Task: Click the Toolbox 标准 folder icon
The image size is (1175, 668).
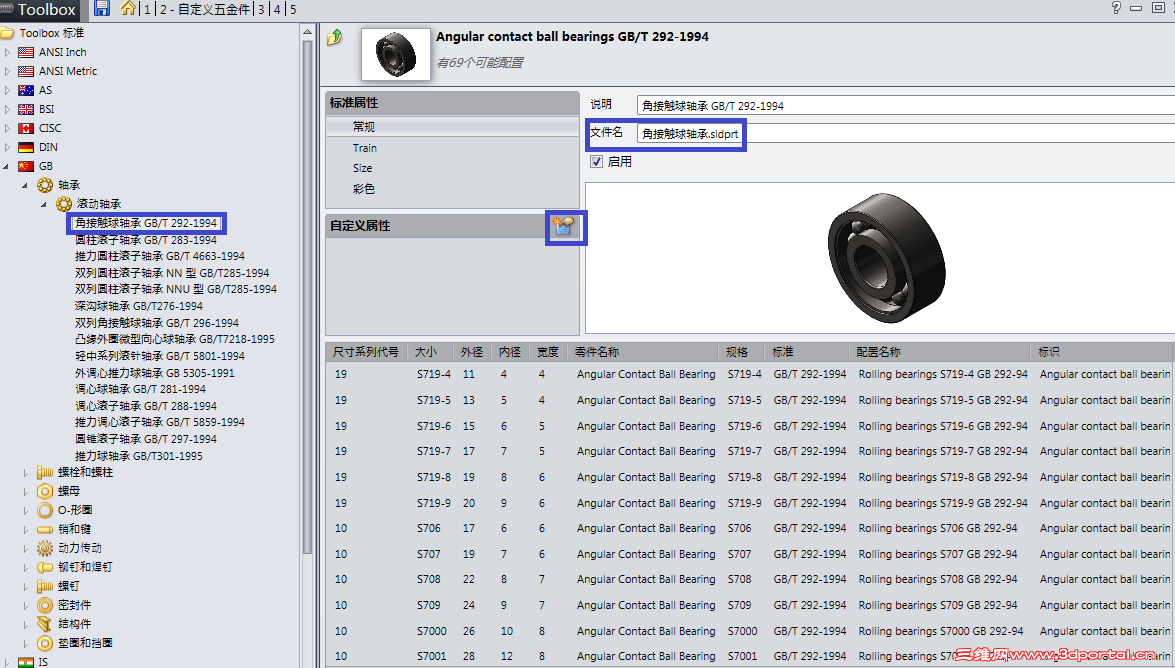Action: point(7,33)
